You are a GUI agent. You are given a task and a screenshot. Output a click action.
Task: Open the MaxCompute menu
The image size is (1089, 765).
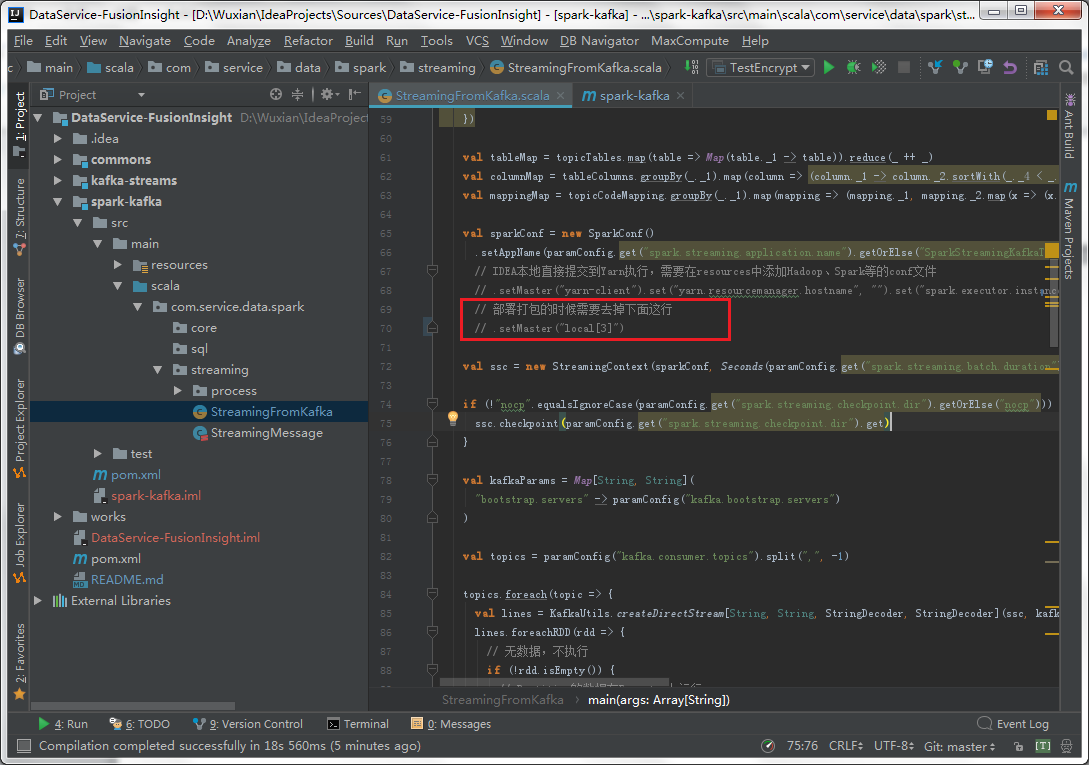click(x=690, y=41)
